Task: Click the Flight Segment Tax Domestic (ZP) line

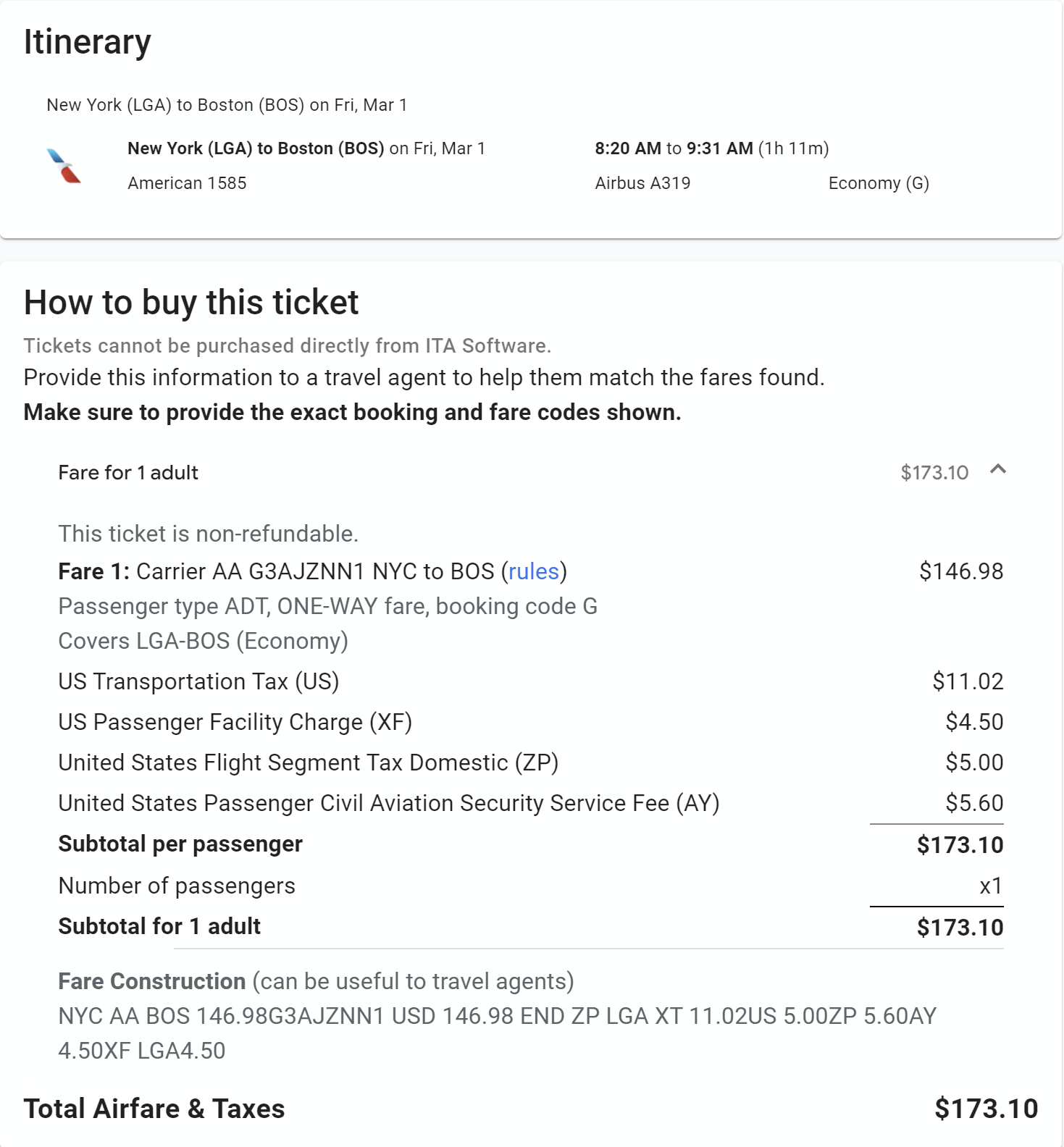Action: tap(308, 762)
